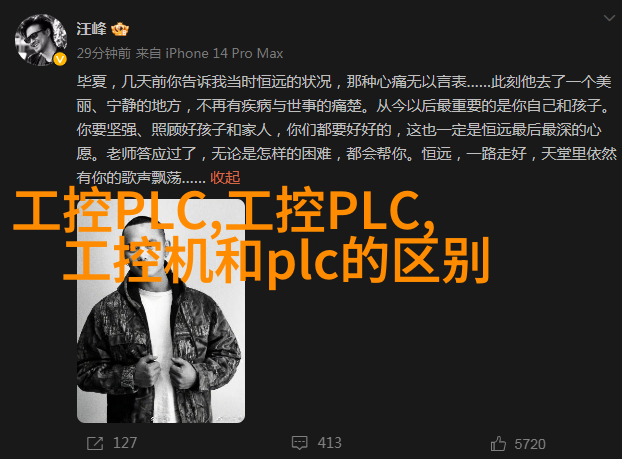Click the like count 5720
Screen dimensions: 622x459
[x=530, y=444]
